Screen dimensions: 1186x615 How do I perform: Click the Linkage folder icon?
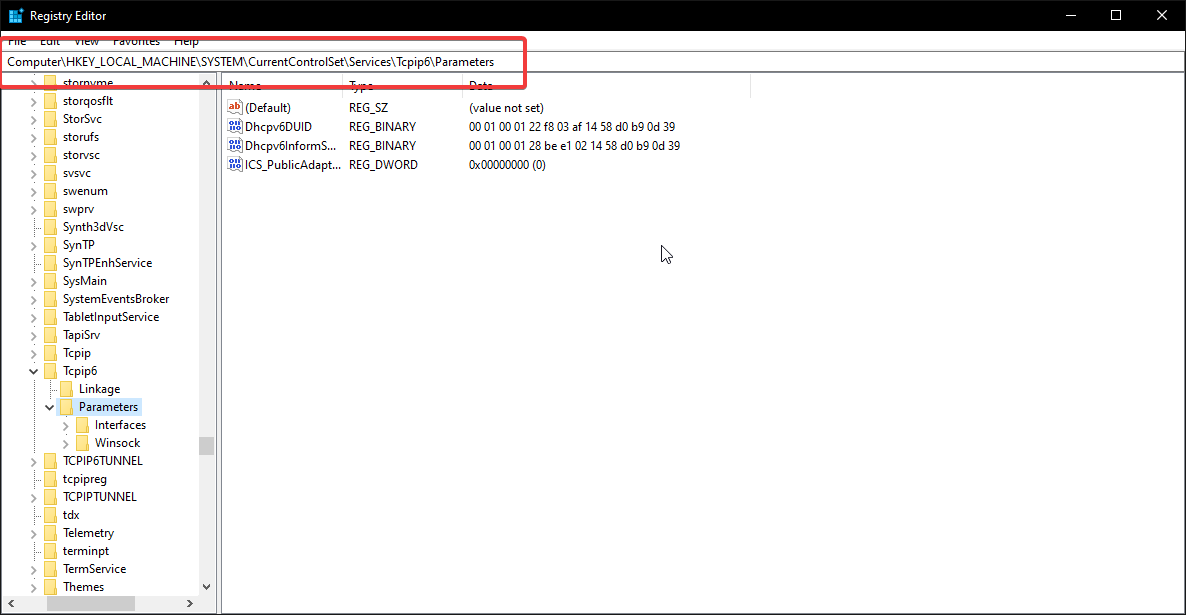[67, 389]
